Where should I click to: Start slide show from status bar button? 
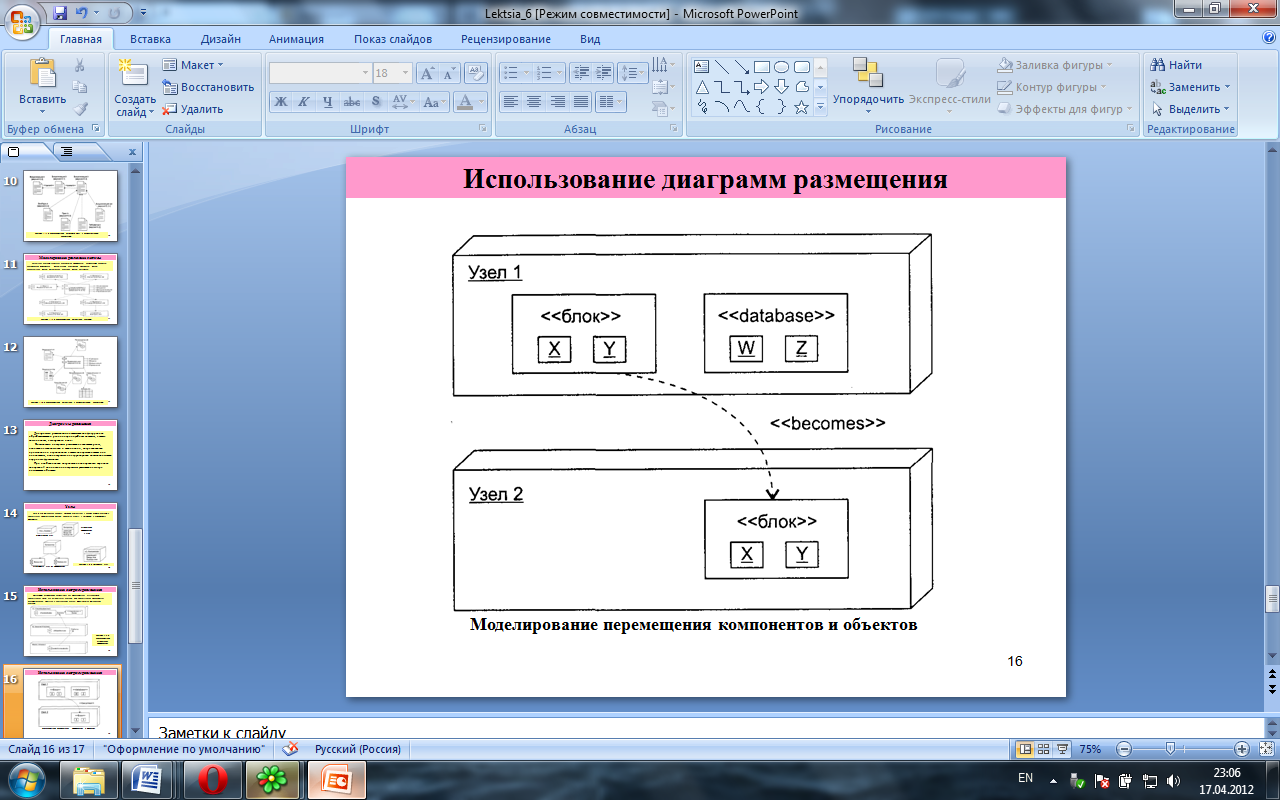click(x=1062, y=749)
